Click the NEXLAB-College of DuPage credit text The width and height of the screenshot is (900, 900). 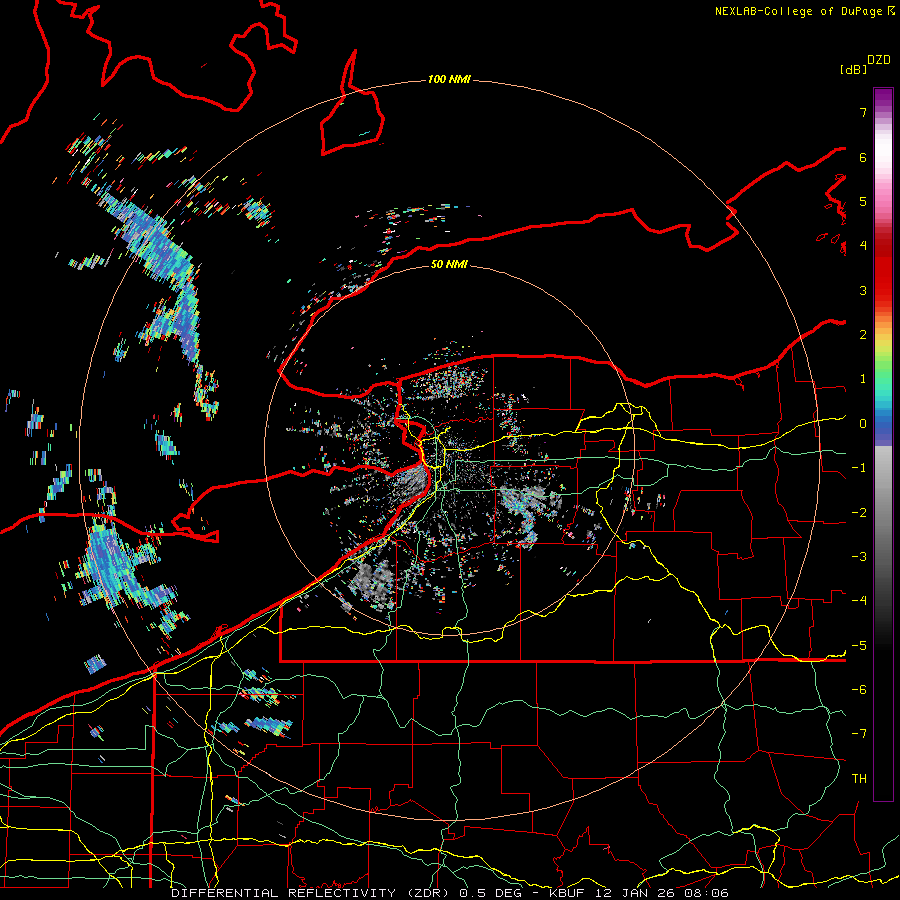click(x=800, y=11)
